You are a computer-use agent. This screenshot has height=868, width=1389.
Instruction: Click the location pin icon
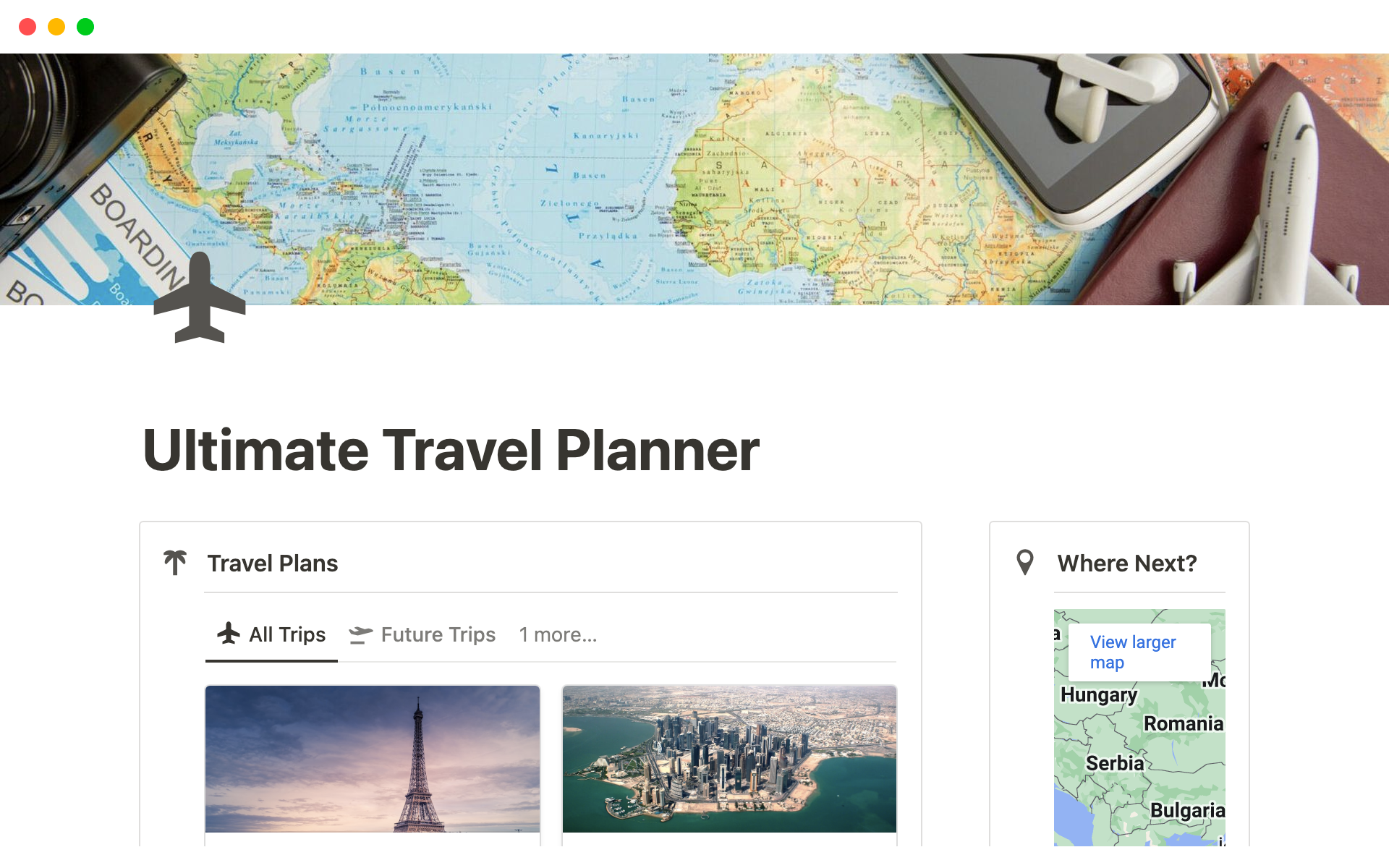click(x=1024, y=562)
